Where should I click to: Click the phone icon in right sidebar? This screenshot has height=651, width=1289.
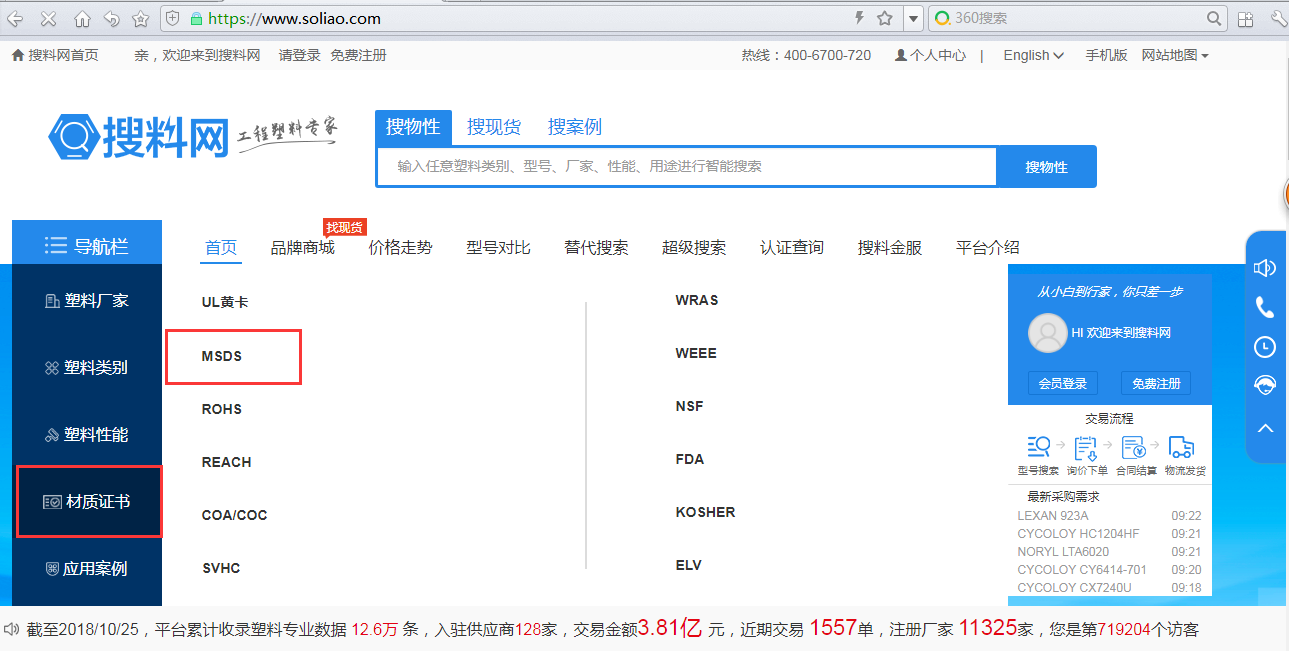(x=1265, y=307)
